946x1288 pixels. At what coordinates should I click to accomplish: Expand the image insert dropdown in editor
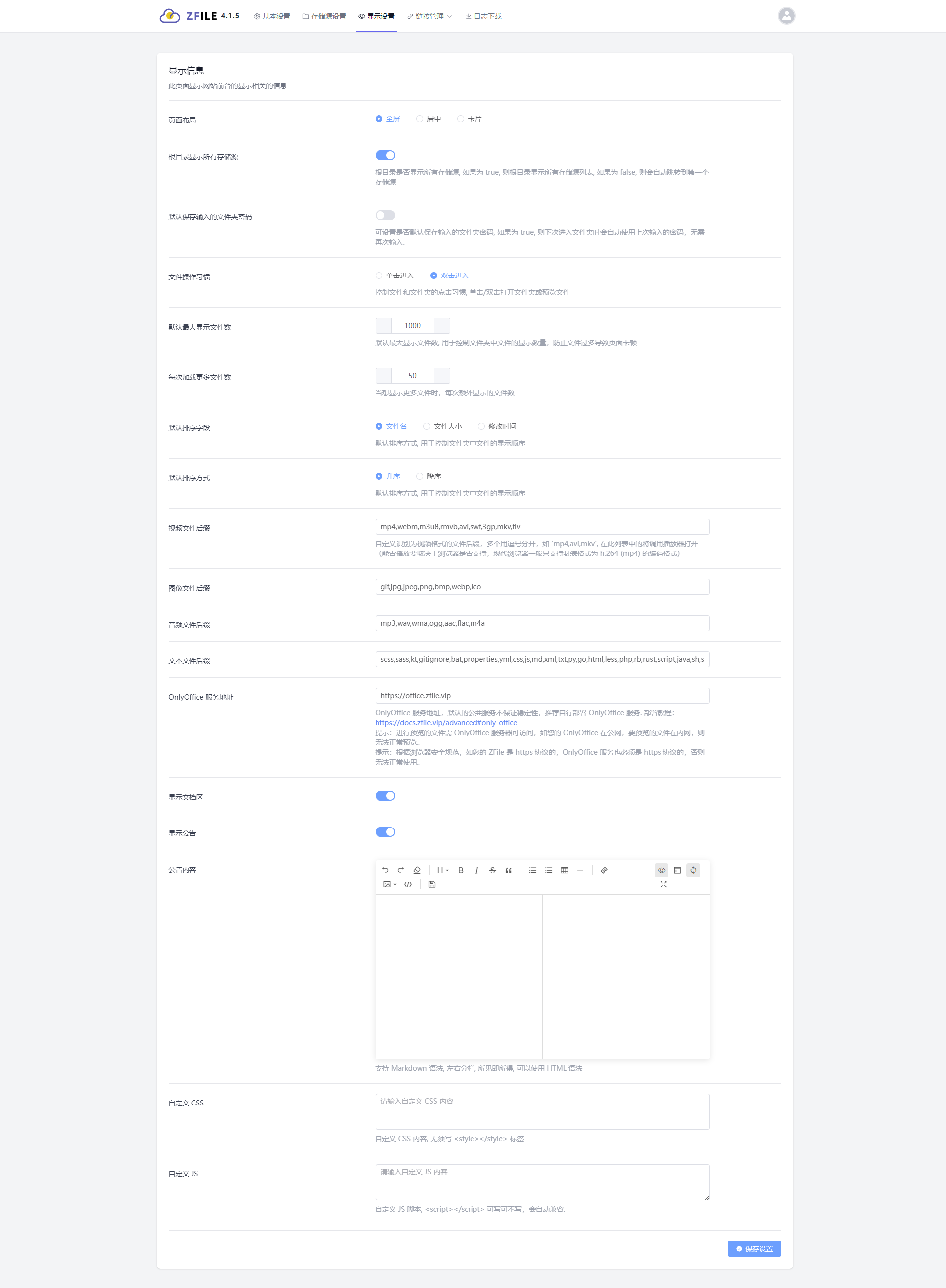[389, 884]
